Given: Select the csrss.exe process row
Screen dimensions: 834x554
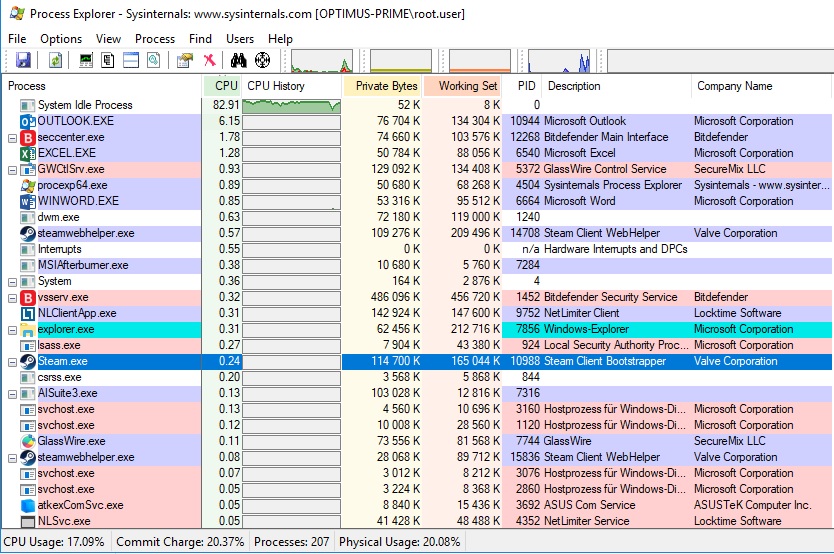Looking at the screenshot, I should point(417,377).
